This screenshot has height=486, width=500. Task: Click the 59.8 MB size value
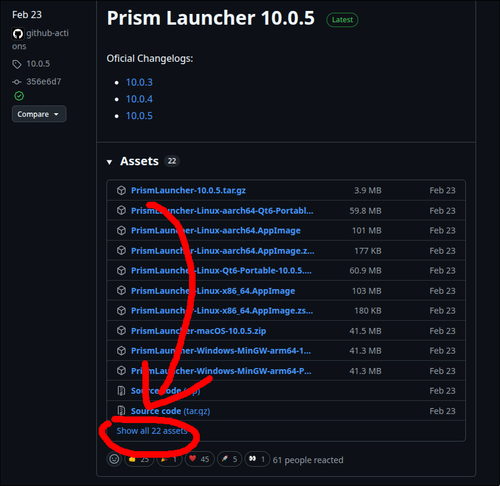(x=365, y=211)
